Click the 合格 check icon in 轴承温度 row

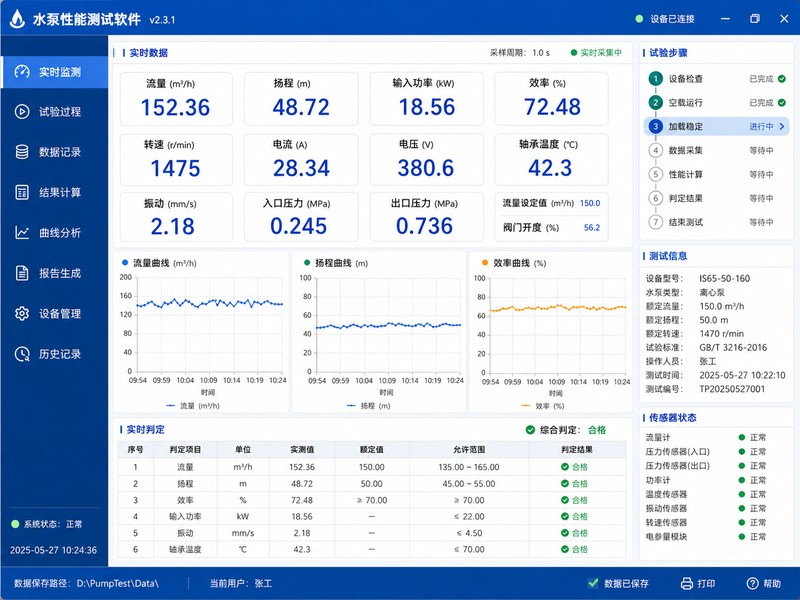pos(565,549)
